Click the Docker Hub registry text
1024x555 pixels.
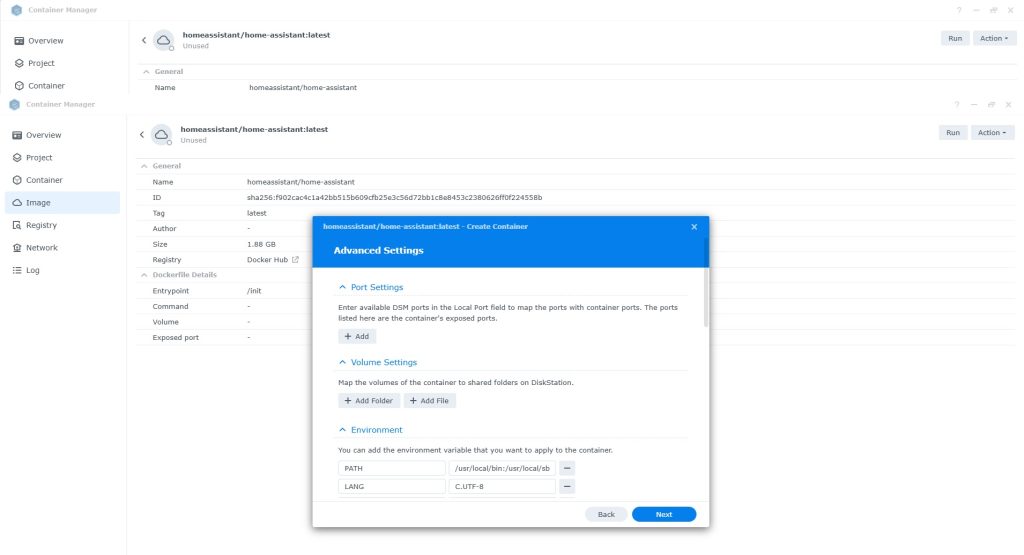point(267,260)
